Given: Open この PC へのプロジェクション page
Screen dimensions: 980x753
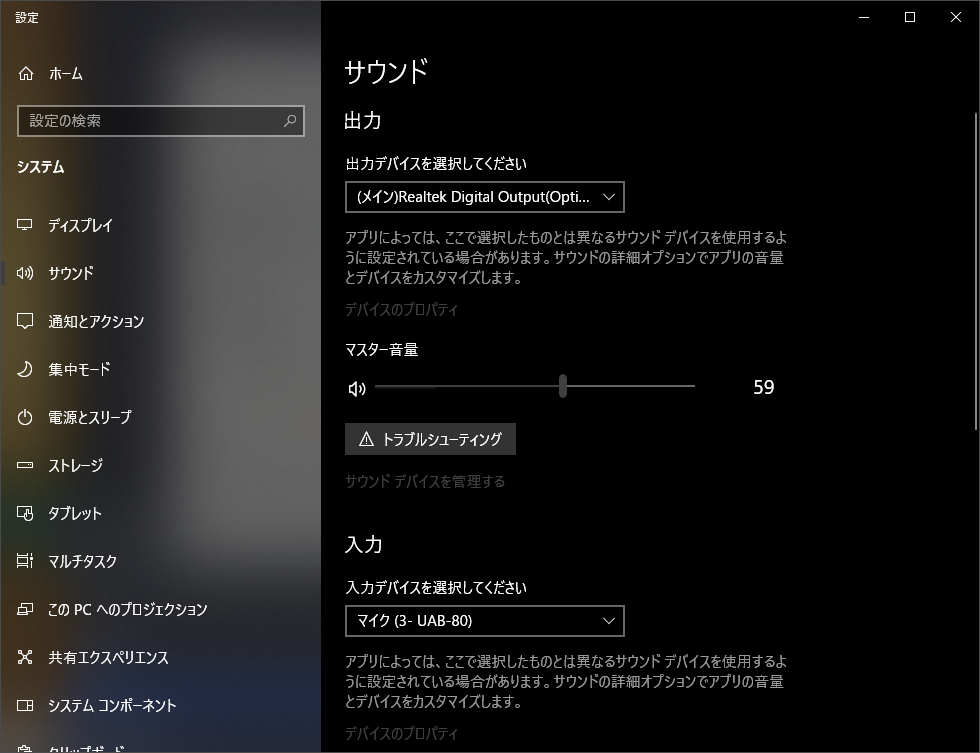Looking at the screenshot, I should pyautogui.click(x=127, y=610).
